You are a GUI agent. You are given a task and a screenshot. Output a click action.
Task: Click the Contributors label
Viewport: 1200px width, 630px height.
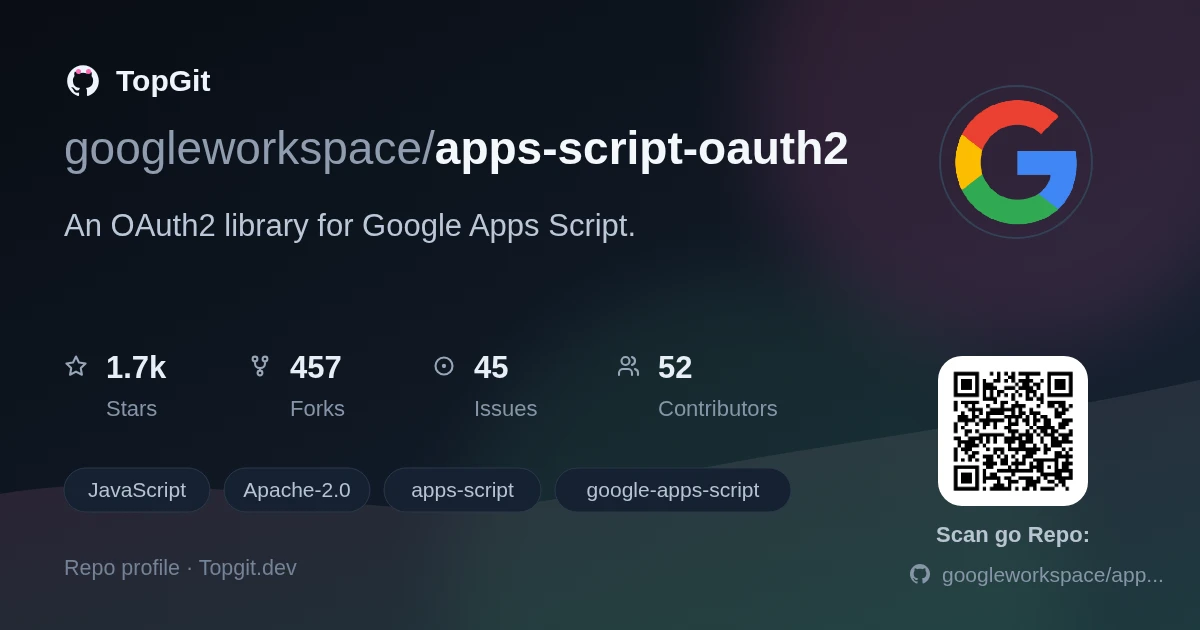pos(718,409)
